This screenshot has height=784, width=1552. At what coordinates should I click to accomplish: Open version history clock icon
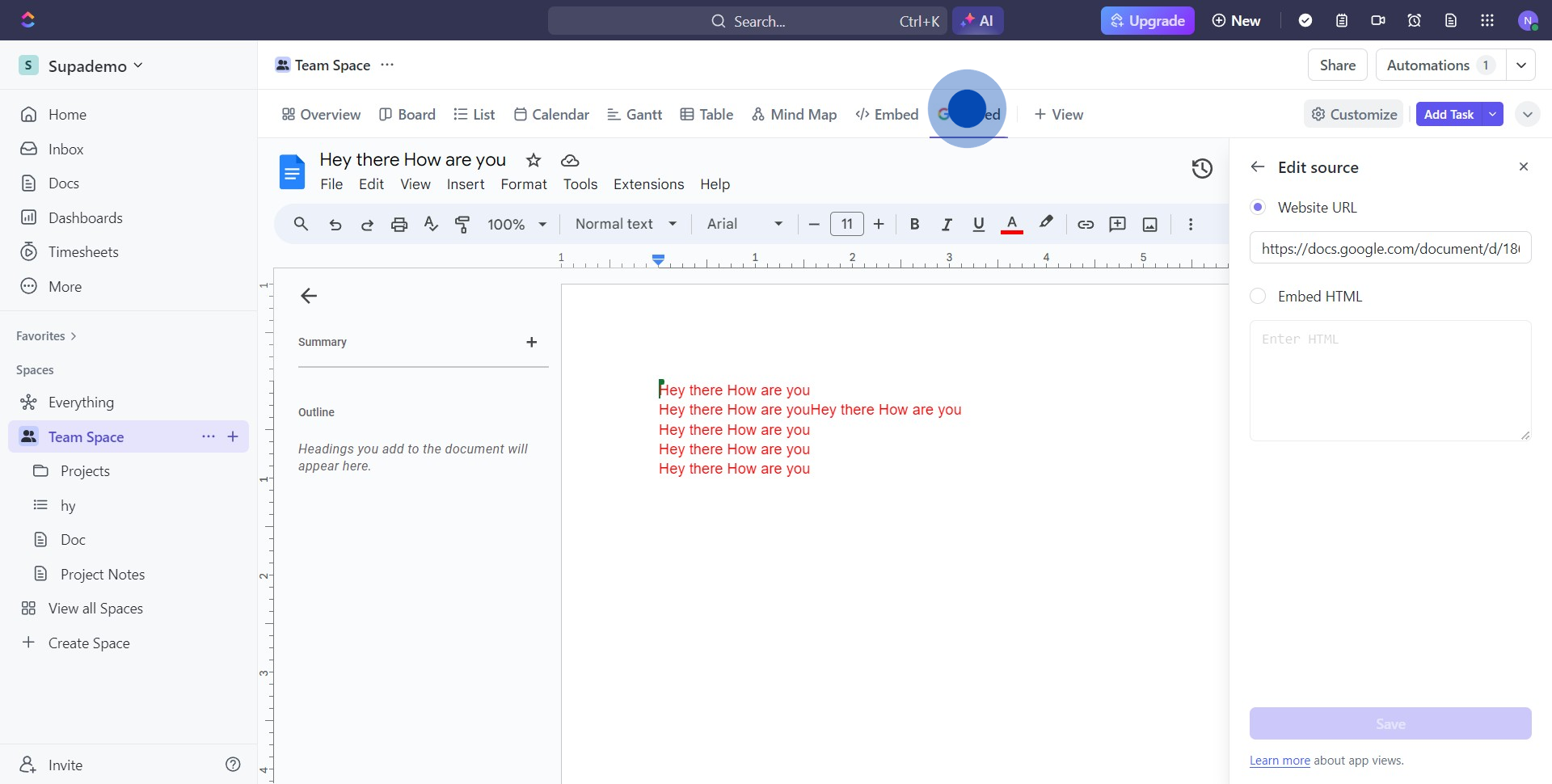click(1202, 168)
